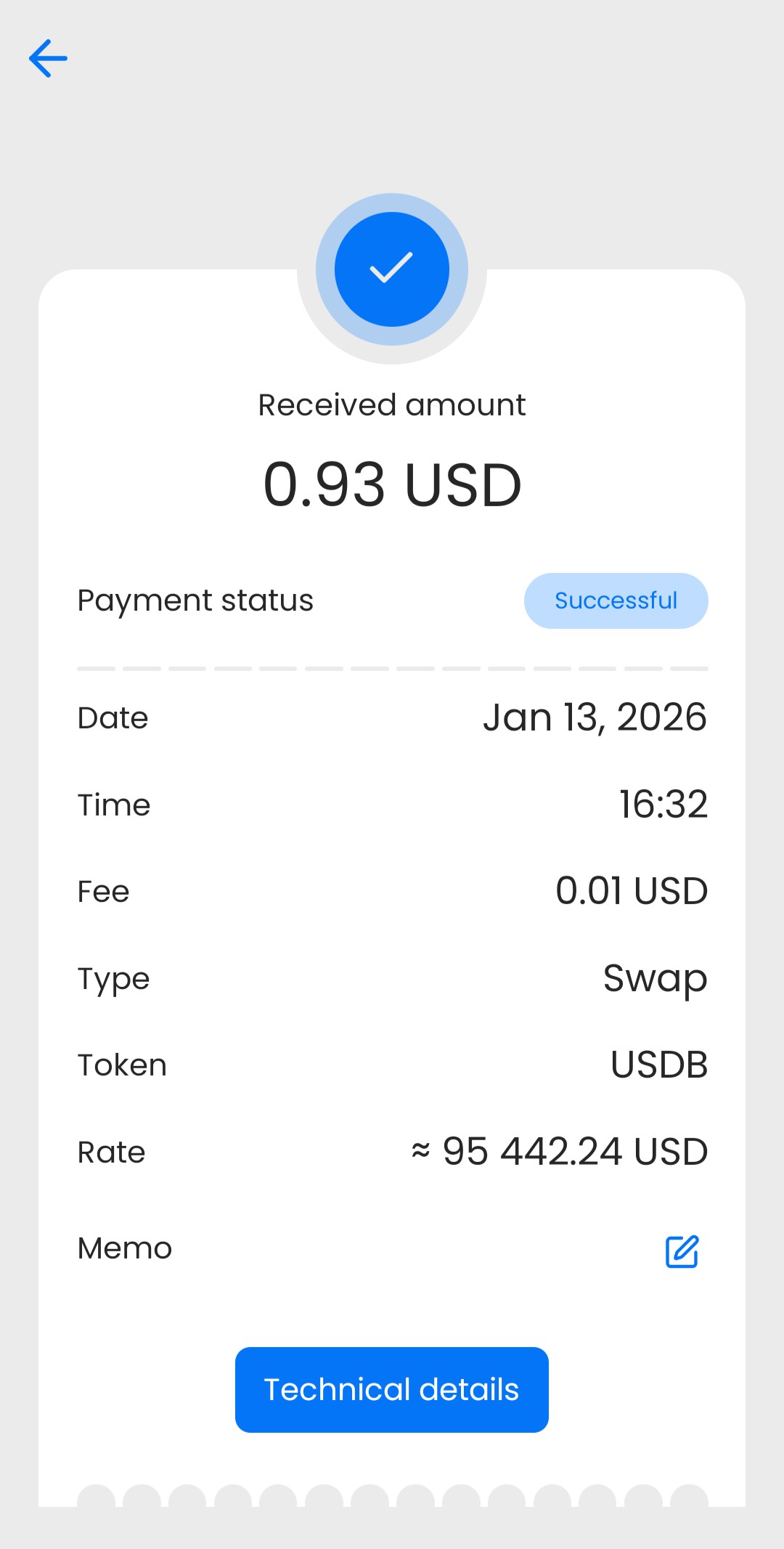
Task: Tap the blue success checkmark icon
Action: click(392, 269)
